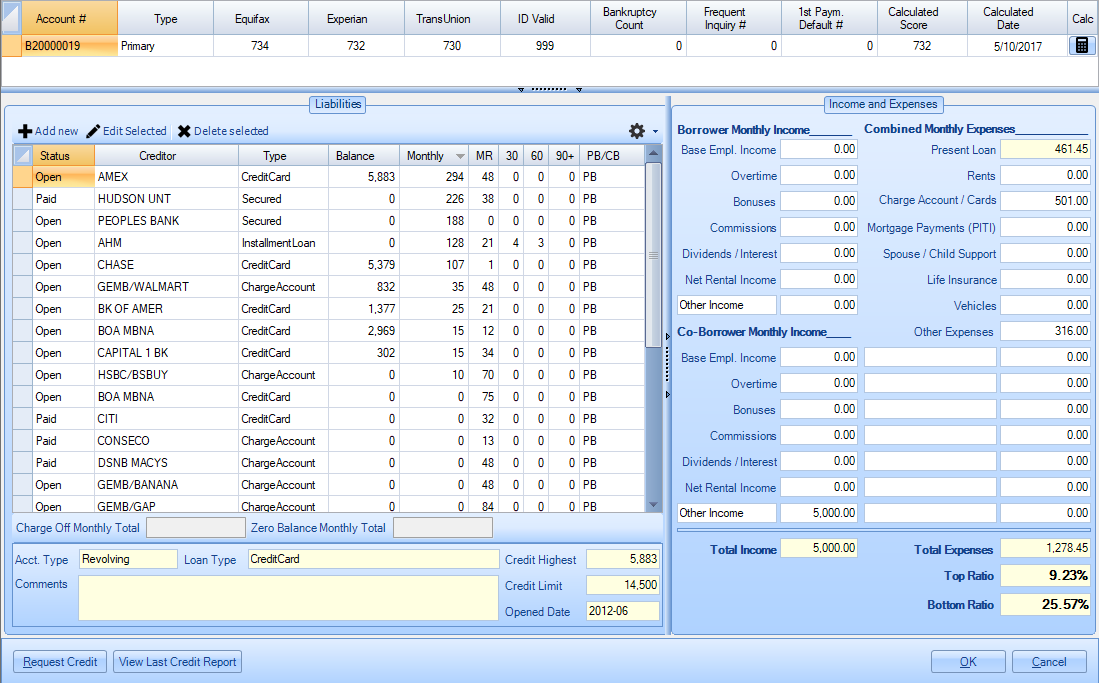Open the liabilities grid settings gear
Screen dimensions: 1099x683
[636, 131]
